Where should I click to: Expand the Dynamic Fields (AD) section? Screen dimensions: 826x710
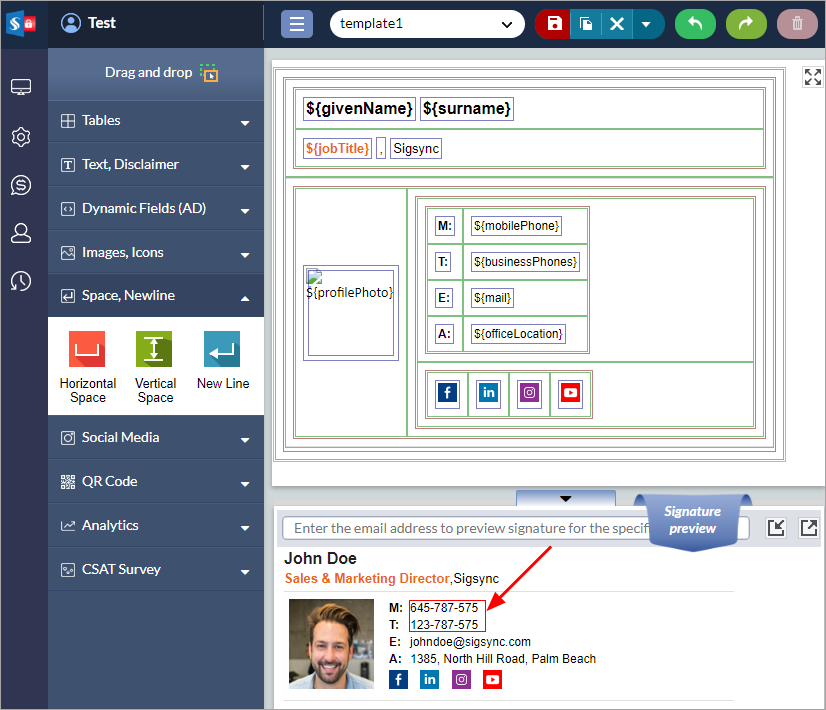[155, 209]
